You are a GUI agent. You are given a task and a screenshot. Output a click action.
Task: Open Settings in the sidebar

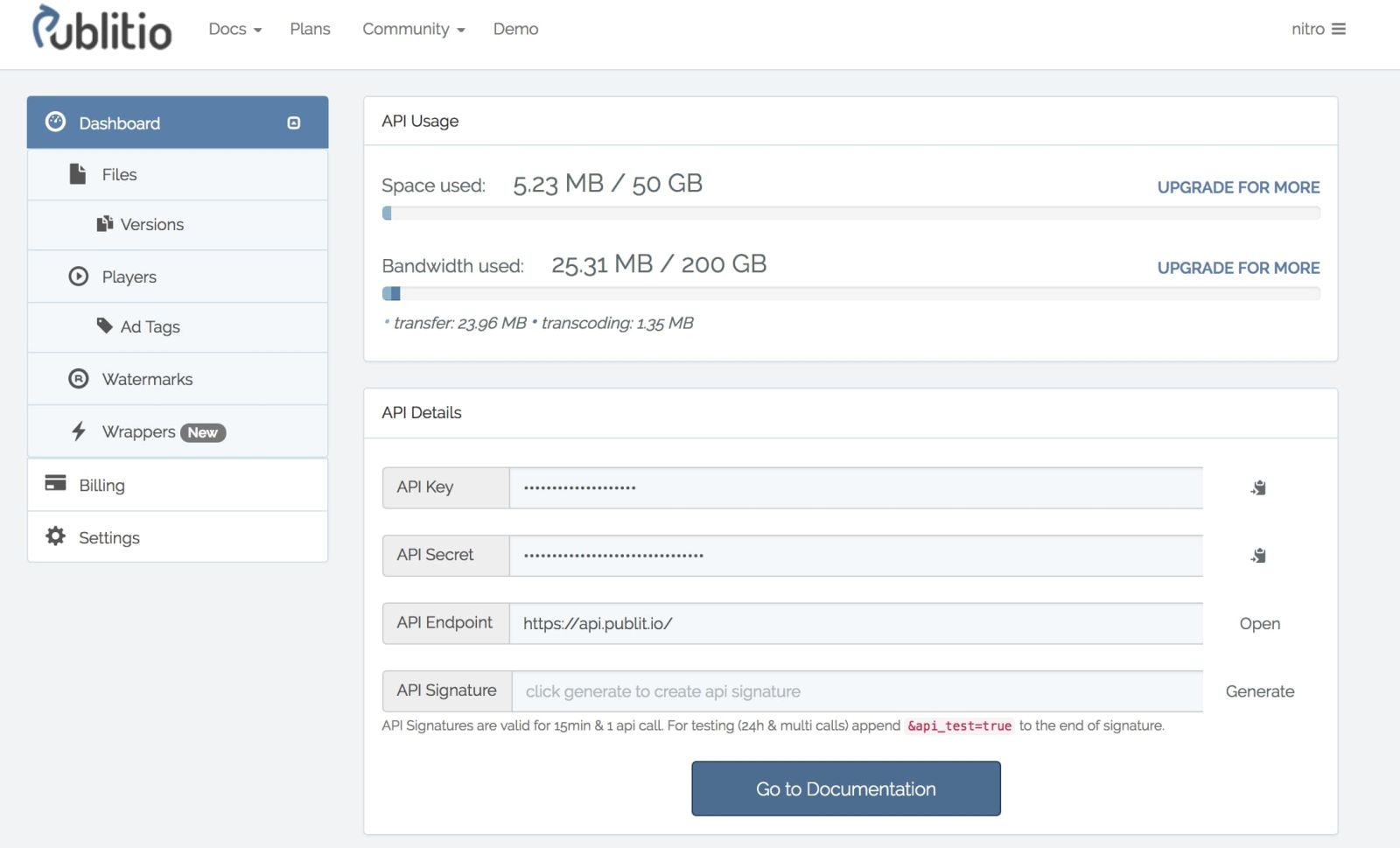(178, 536)
